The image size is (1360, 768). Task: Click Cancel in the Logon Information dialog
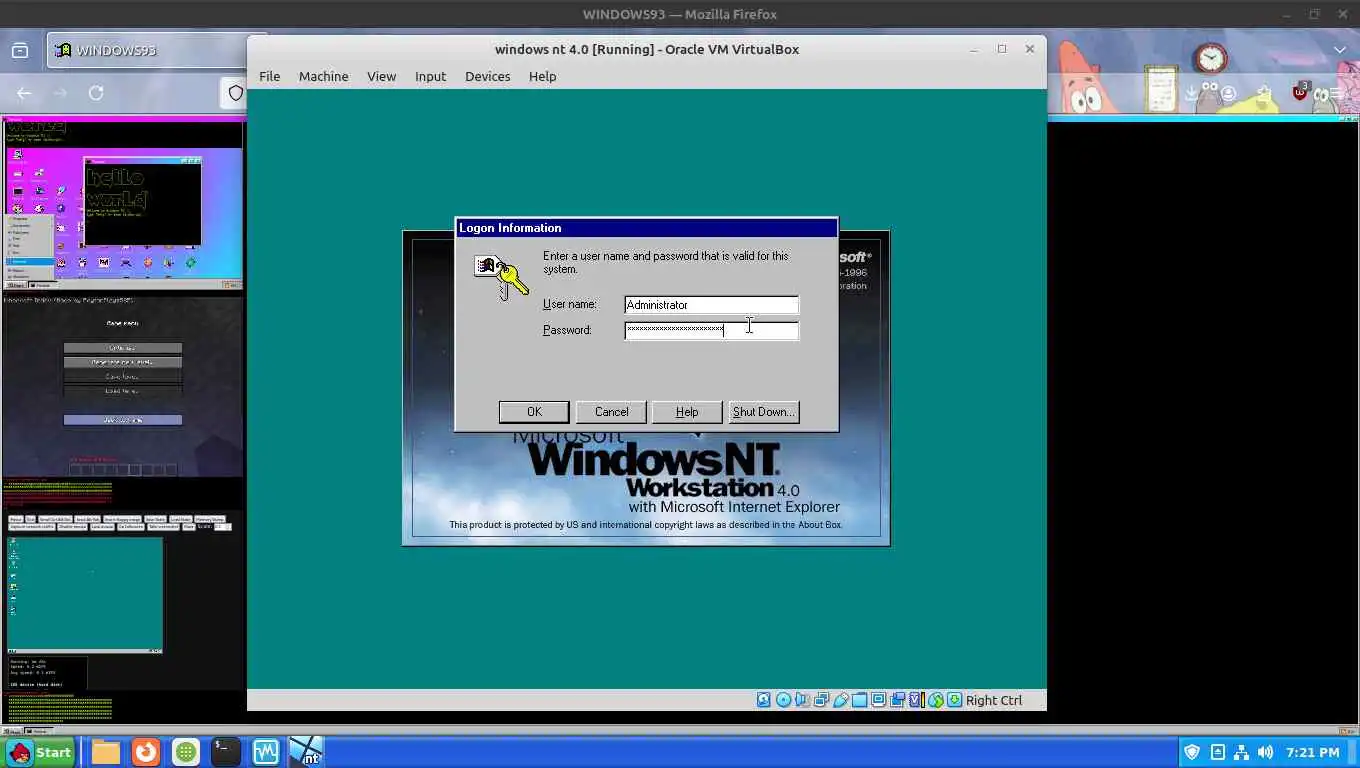611,412
